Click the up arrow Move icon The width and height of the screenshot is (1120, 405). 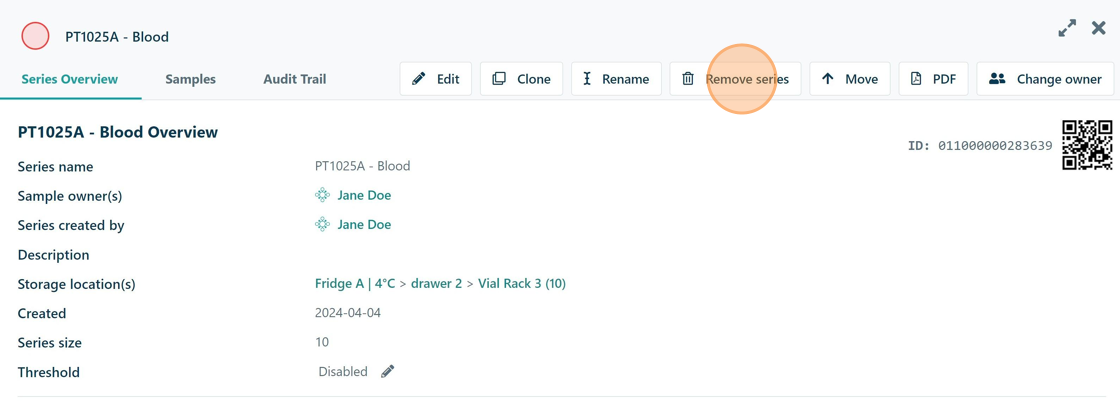828,79
